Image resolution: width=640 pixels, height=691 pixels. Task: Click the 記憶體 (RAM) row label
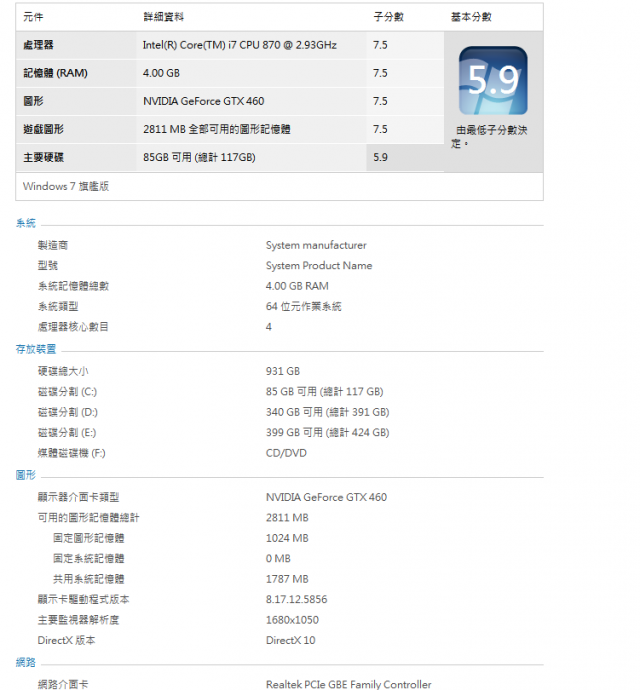coord(56,73)
